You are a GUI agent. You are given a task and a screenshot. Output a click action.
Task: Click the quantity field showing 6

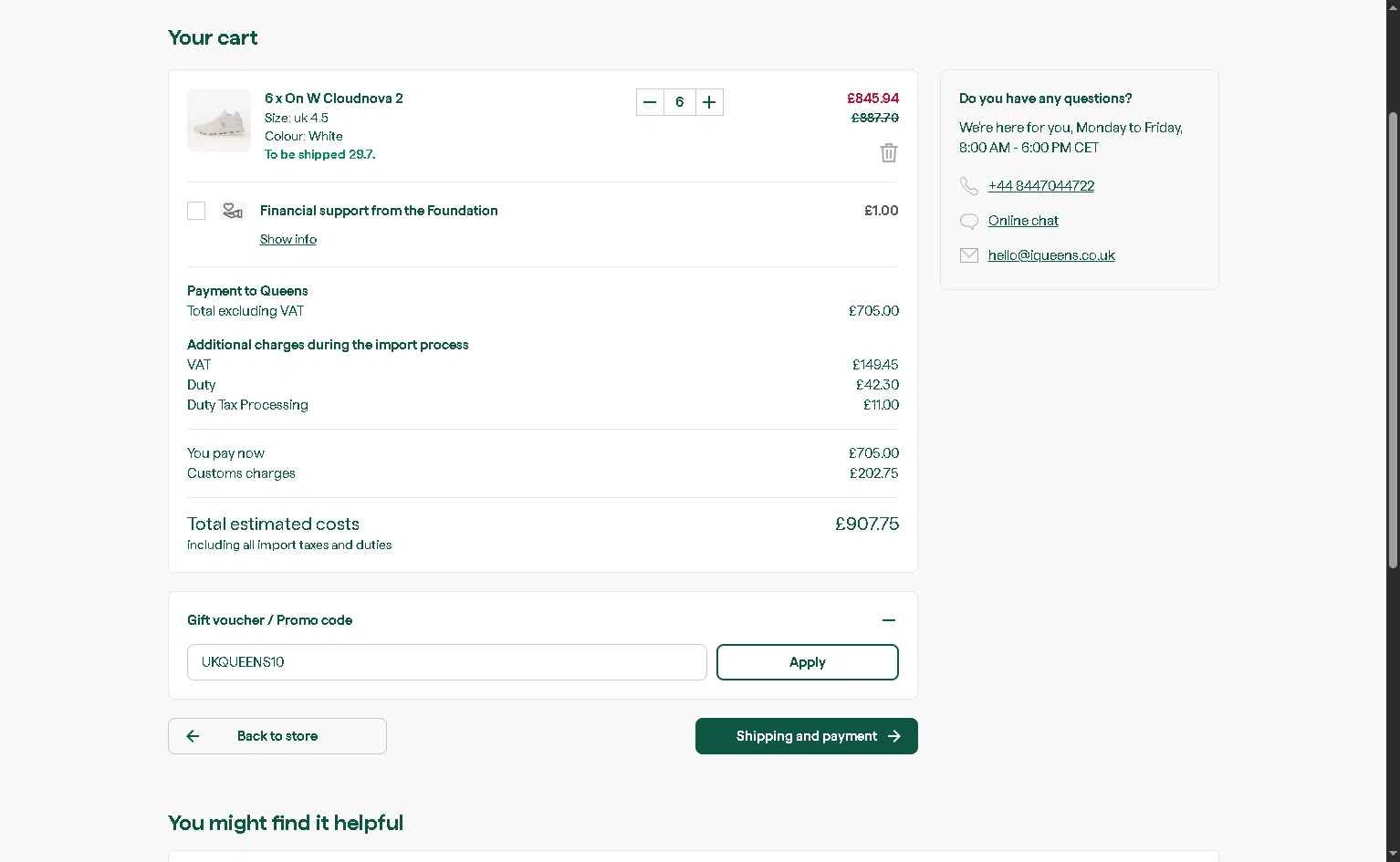[680, 102]
